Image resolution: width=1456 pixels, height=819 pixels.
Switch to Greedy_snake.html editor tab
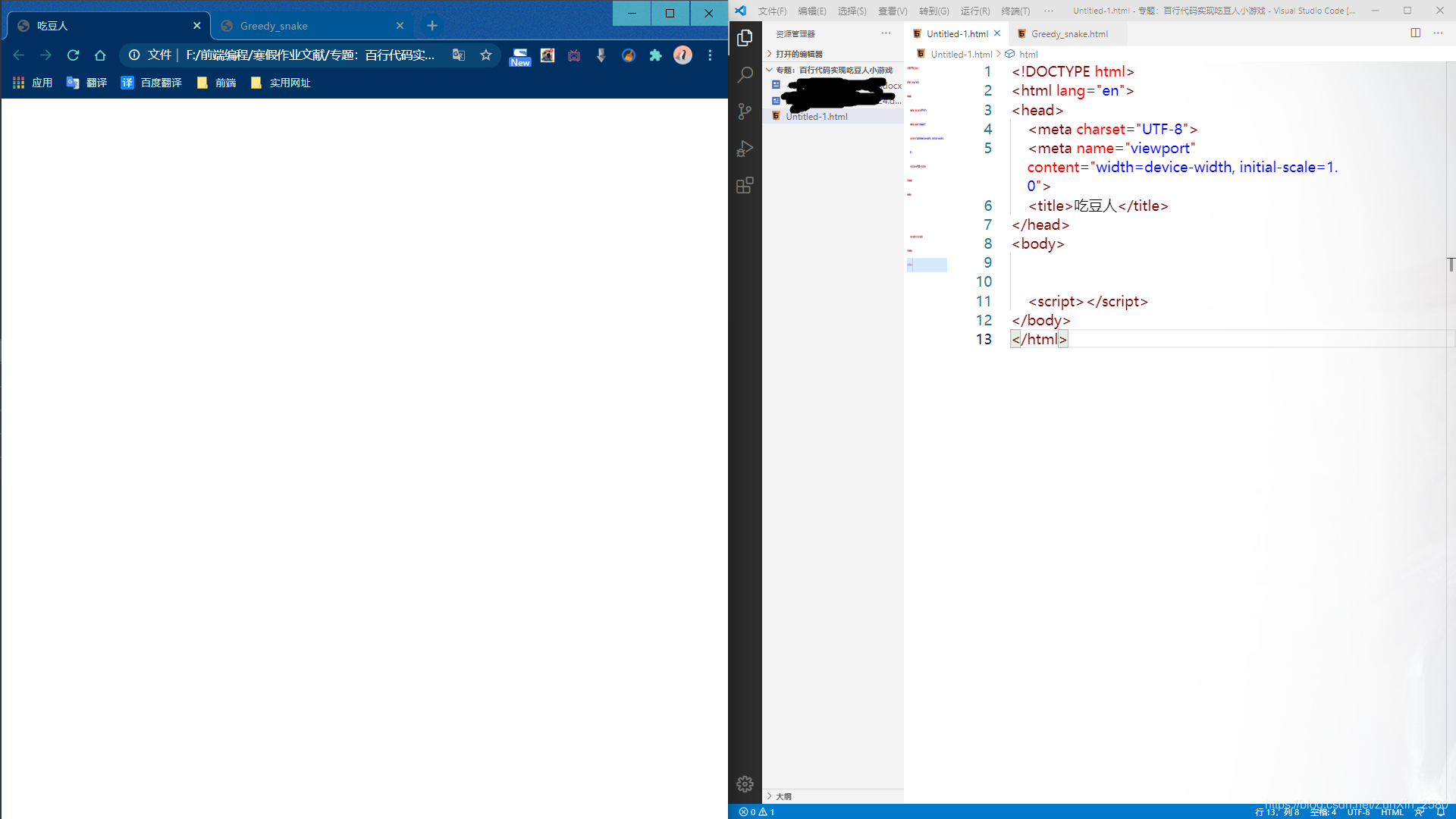pyautogui.click(x=1068, y=34)
